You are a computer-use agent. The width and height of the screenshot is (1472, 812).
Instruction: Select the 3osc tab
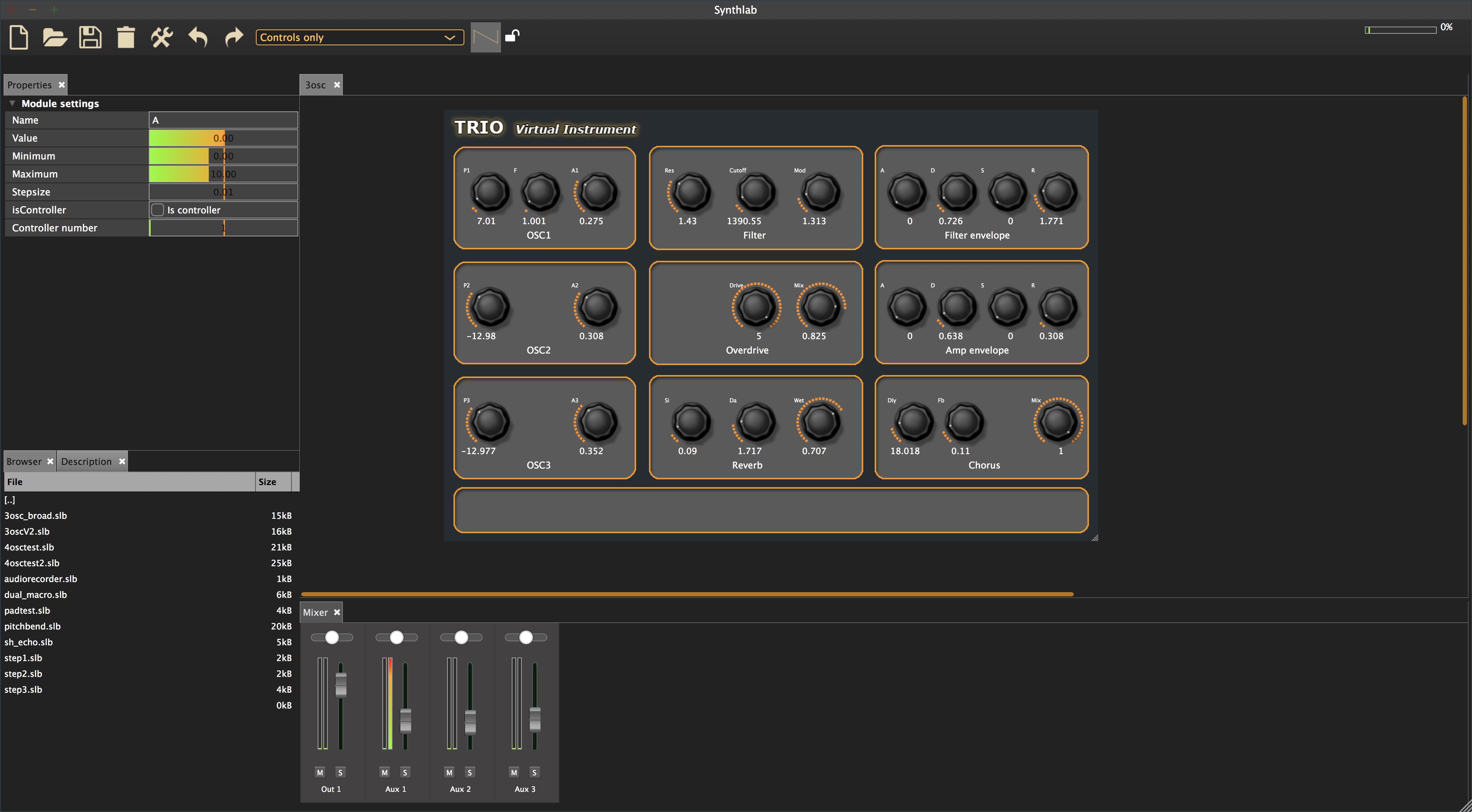tap(316, 84)
